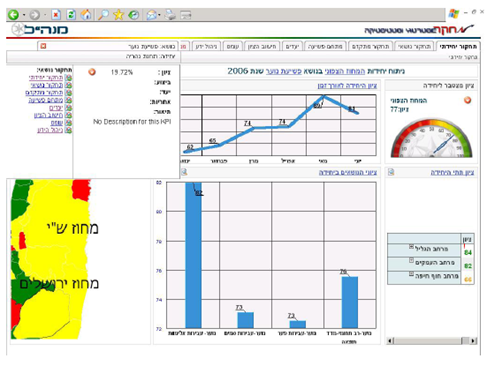Switch to the ניהול ידע tab
The image size is (488, 367).
tap(206, 46)
